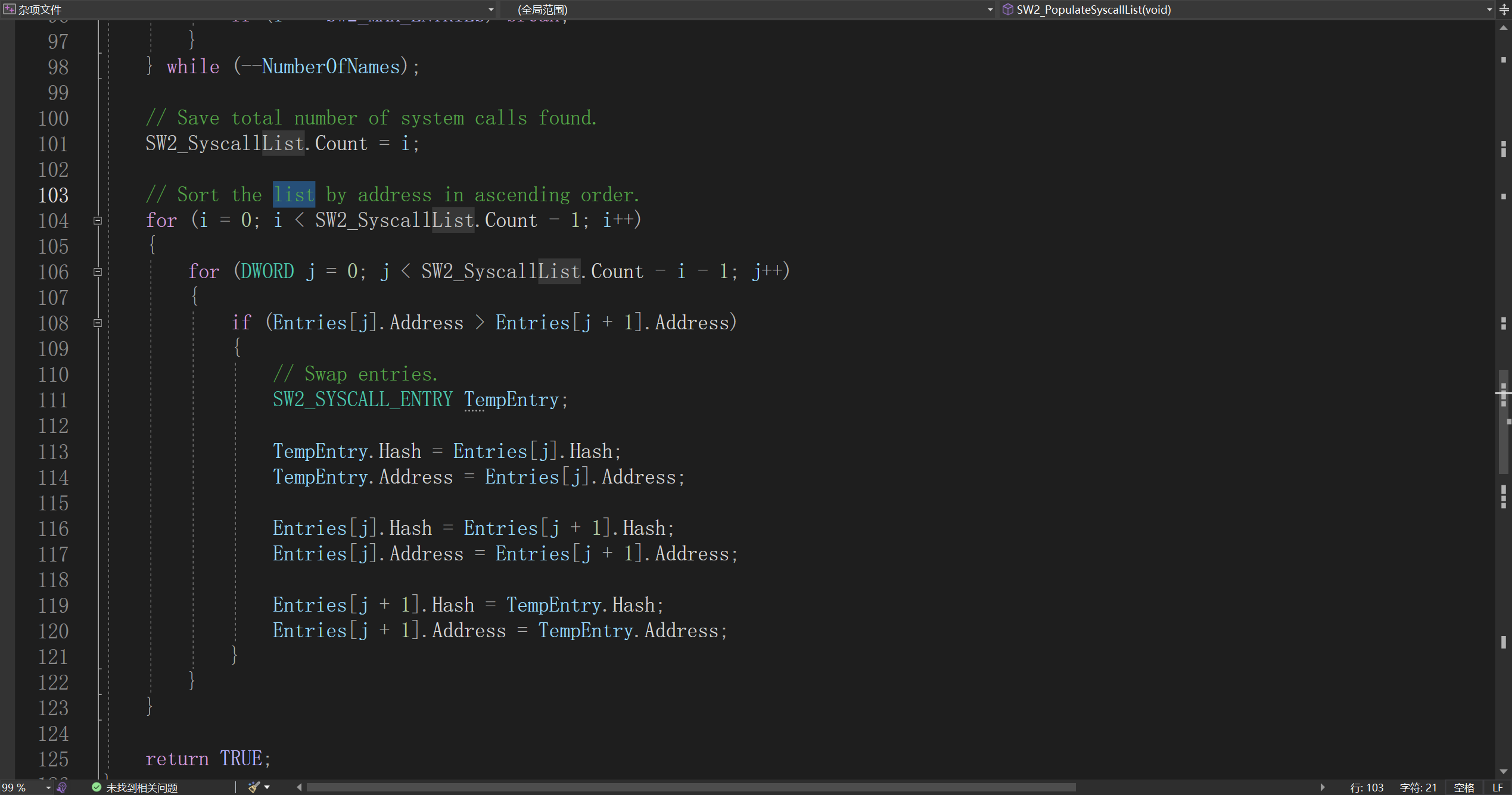Click the code cleanup broom icon
The height and width of the screenshot is (795, 1512).
(x=254, y=787)
